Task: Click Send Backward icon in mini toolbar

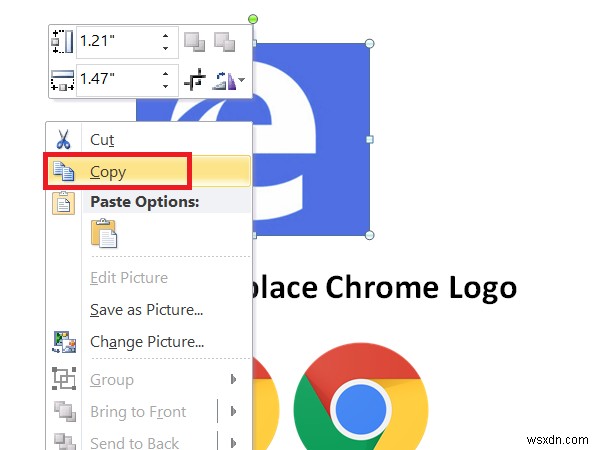Action: click(x=225, y=42)
